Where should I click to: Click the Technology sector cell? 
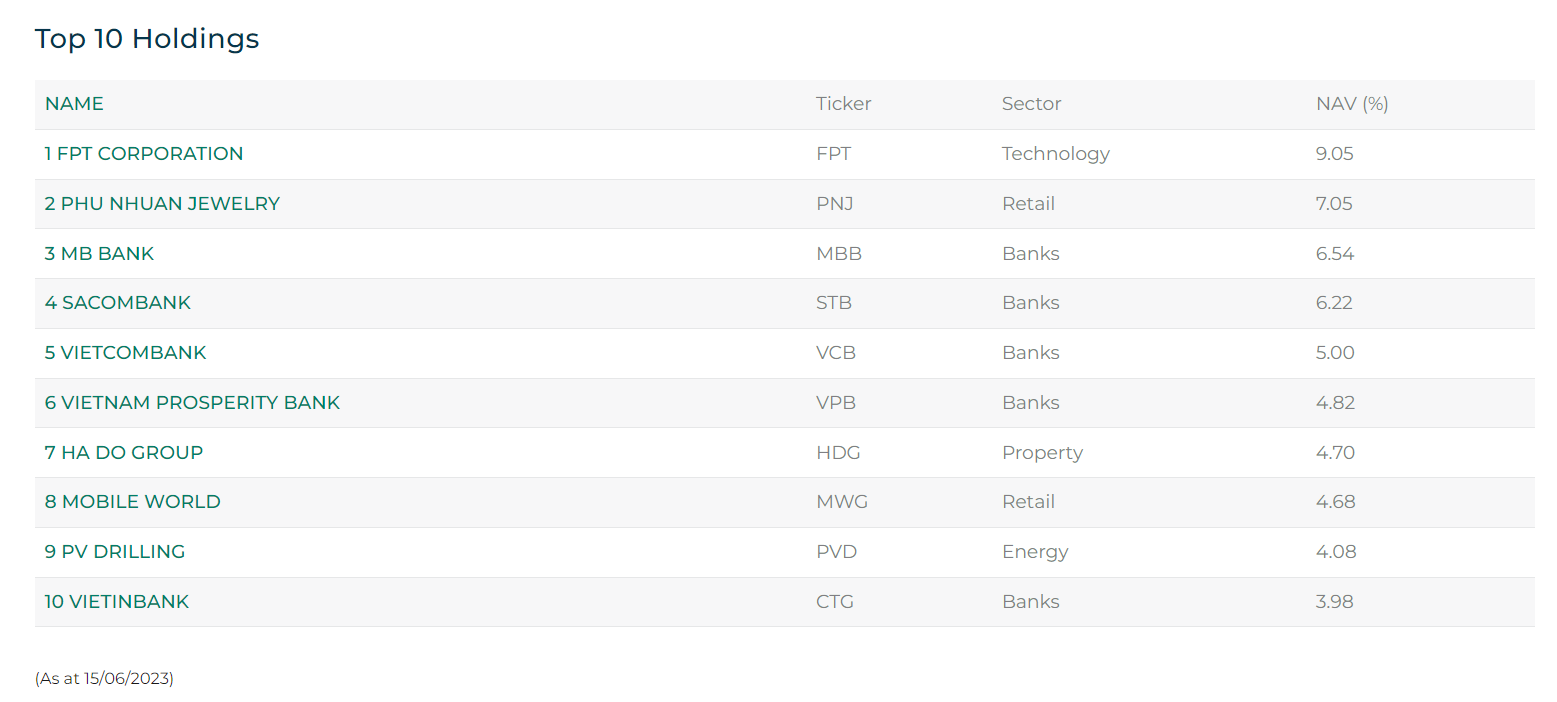(1055, 154)
